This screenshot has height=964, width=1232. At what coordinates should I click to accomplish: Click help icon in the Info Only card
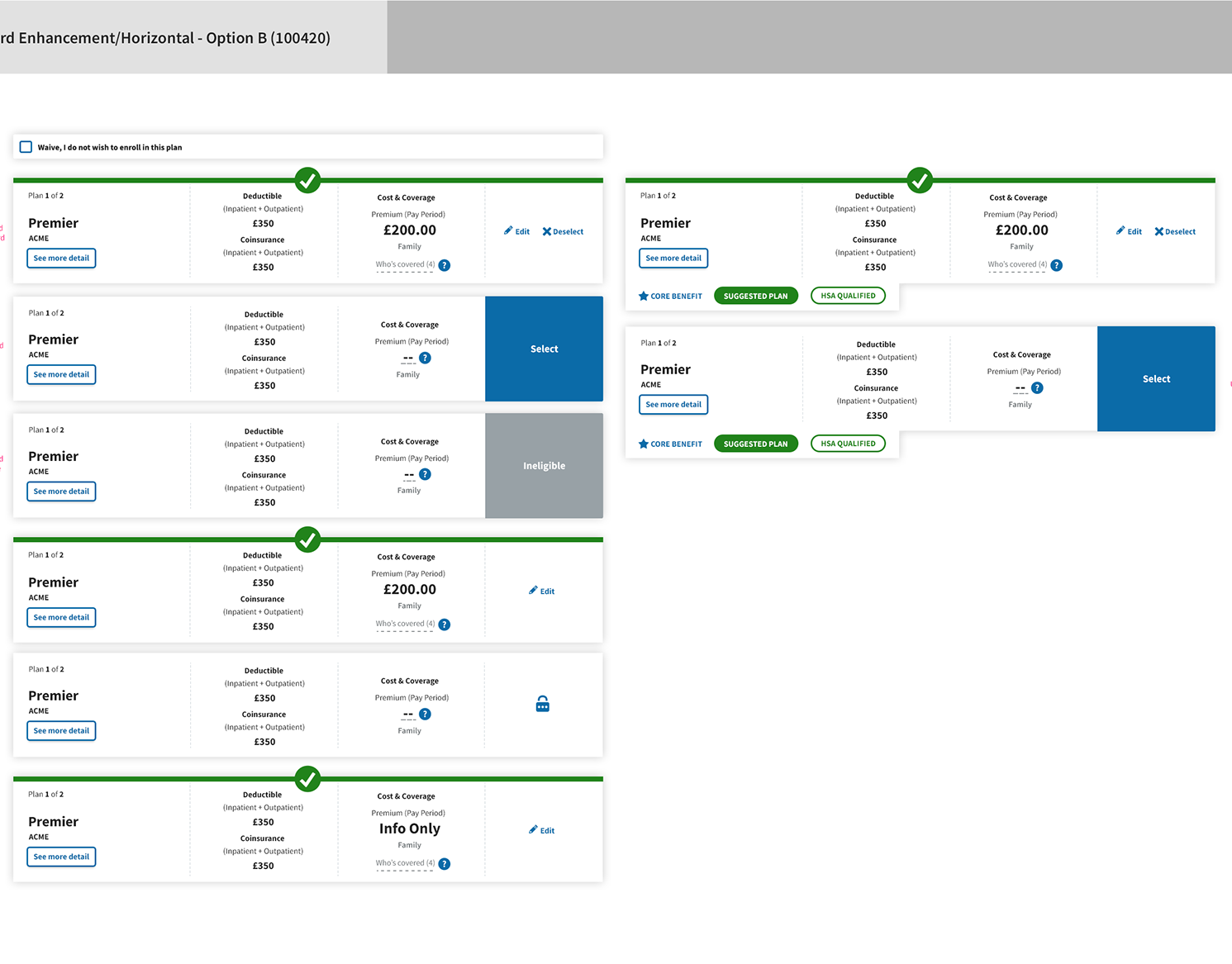pyautogui.click(x=445, y=864)
